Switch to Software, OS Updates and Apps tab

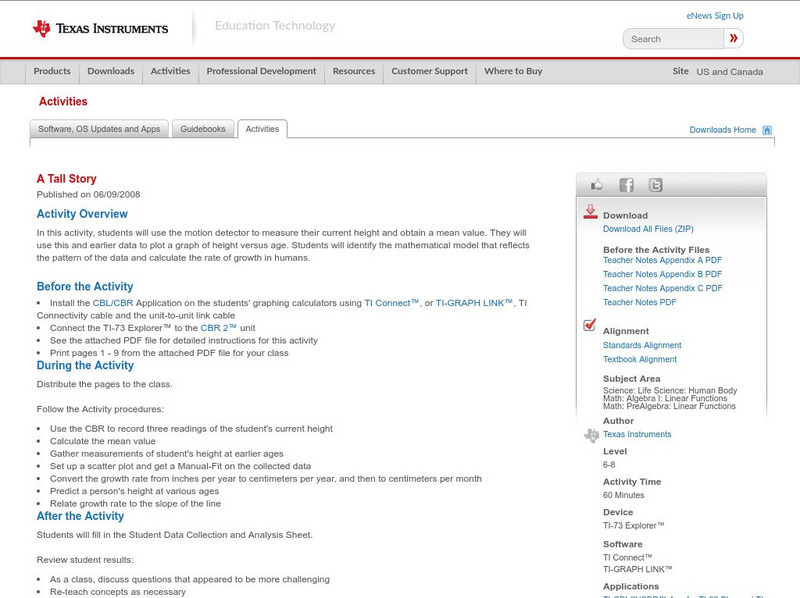(99, 129)
